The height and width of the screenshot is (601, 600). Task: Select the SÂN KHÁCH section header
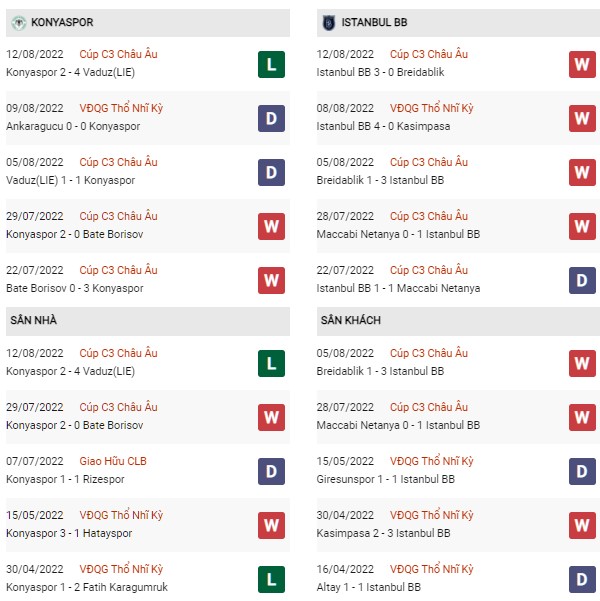tap(459, 320)
